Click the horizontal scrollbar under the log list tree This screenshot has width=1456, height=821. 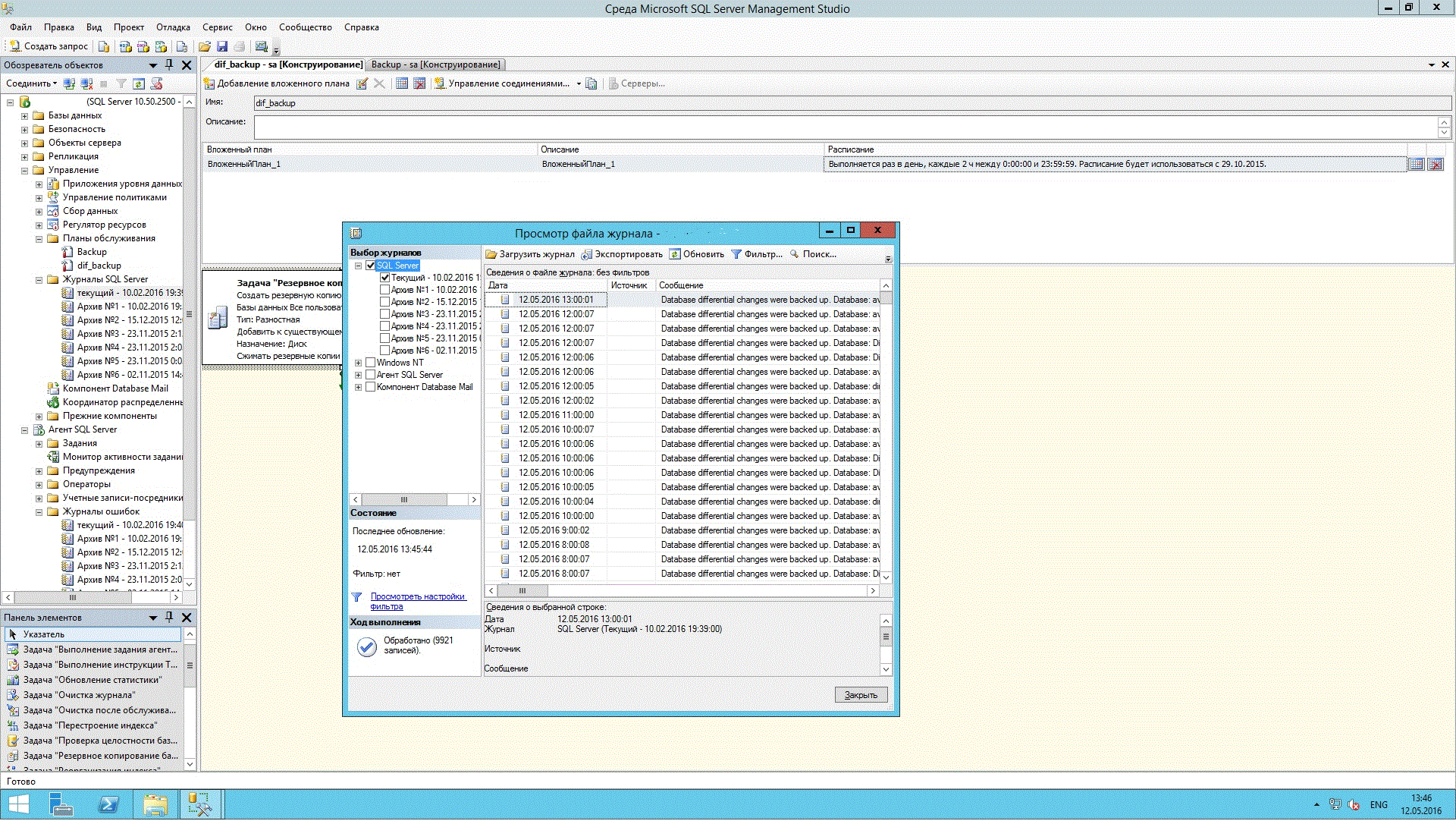415,500
